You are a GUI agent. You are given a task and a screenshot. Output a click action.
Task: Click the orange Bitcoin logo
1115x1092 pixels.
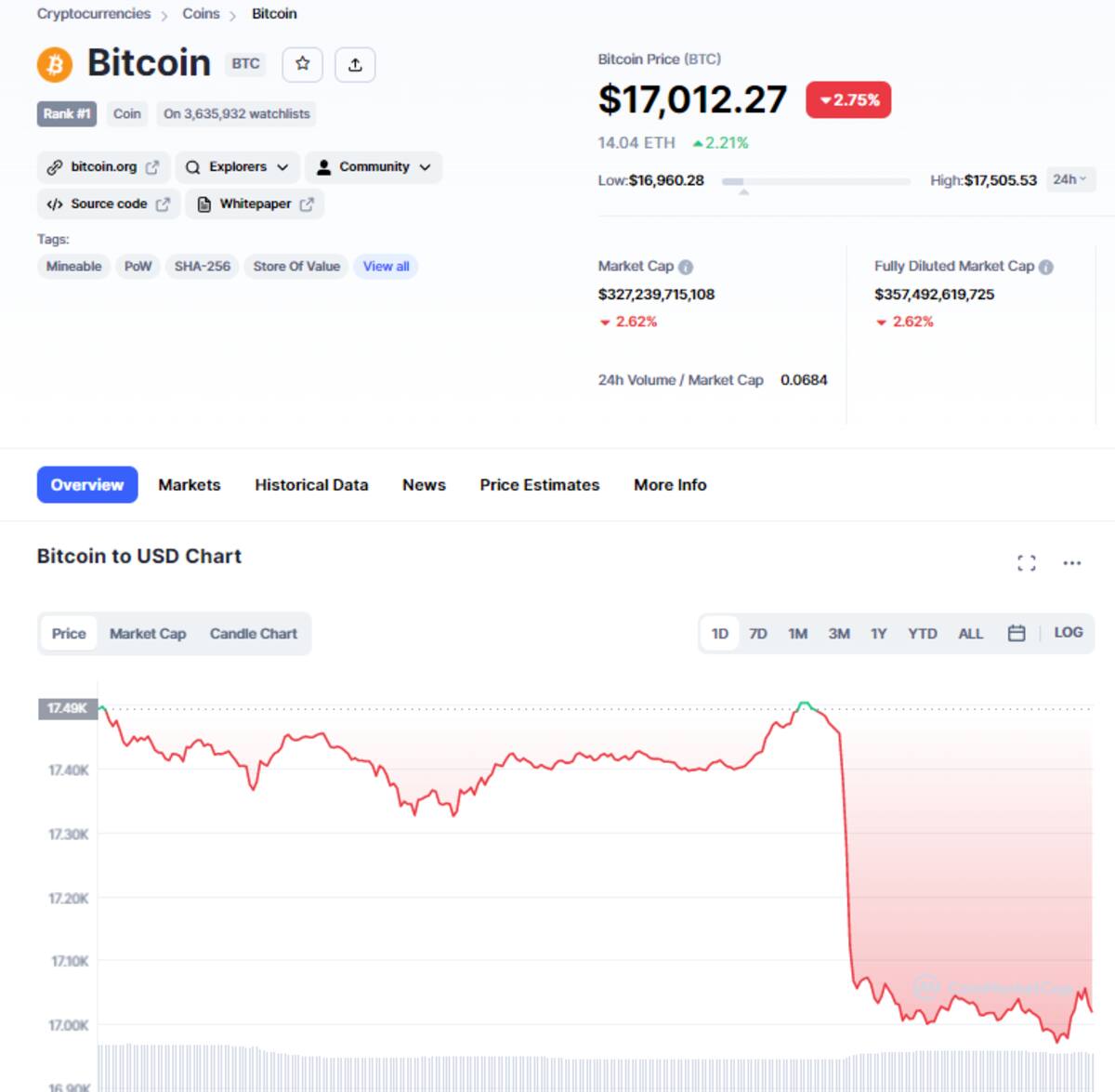coord(55,65)
